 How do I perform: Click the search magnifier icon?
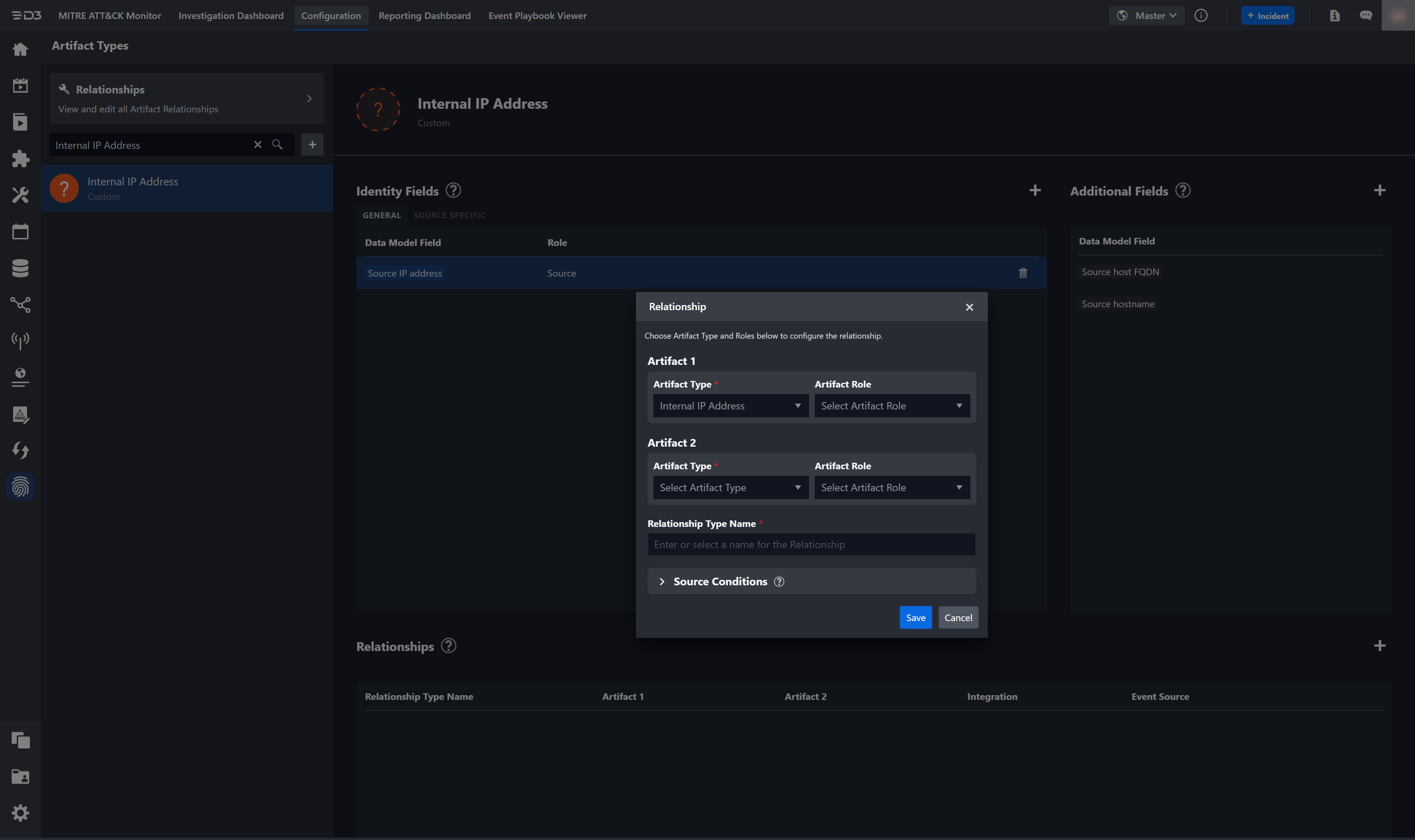tap(277, 145)
